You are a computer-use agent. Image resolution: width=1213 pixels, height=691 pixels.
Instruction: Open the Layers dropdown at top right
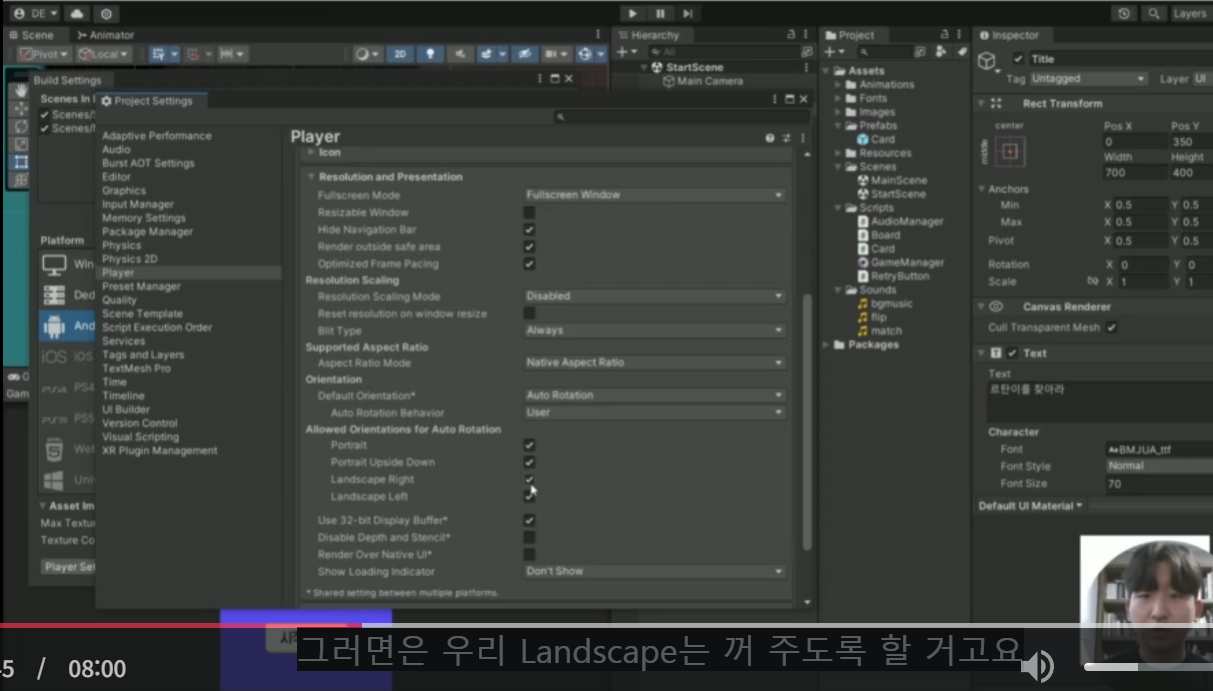[x=1190, y=13]
